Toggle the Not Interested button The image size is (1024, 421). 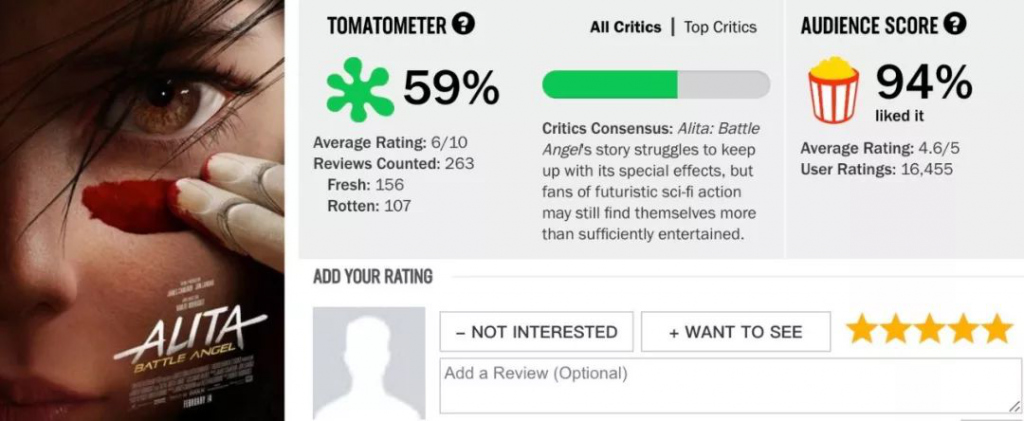(536, 332)
